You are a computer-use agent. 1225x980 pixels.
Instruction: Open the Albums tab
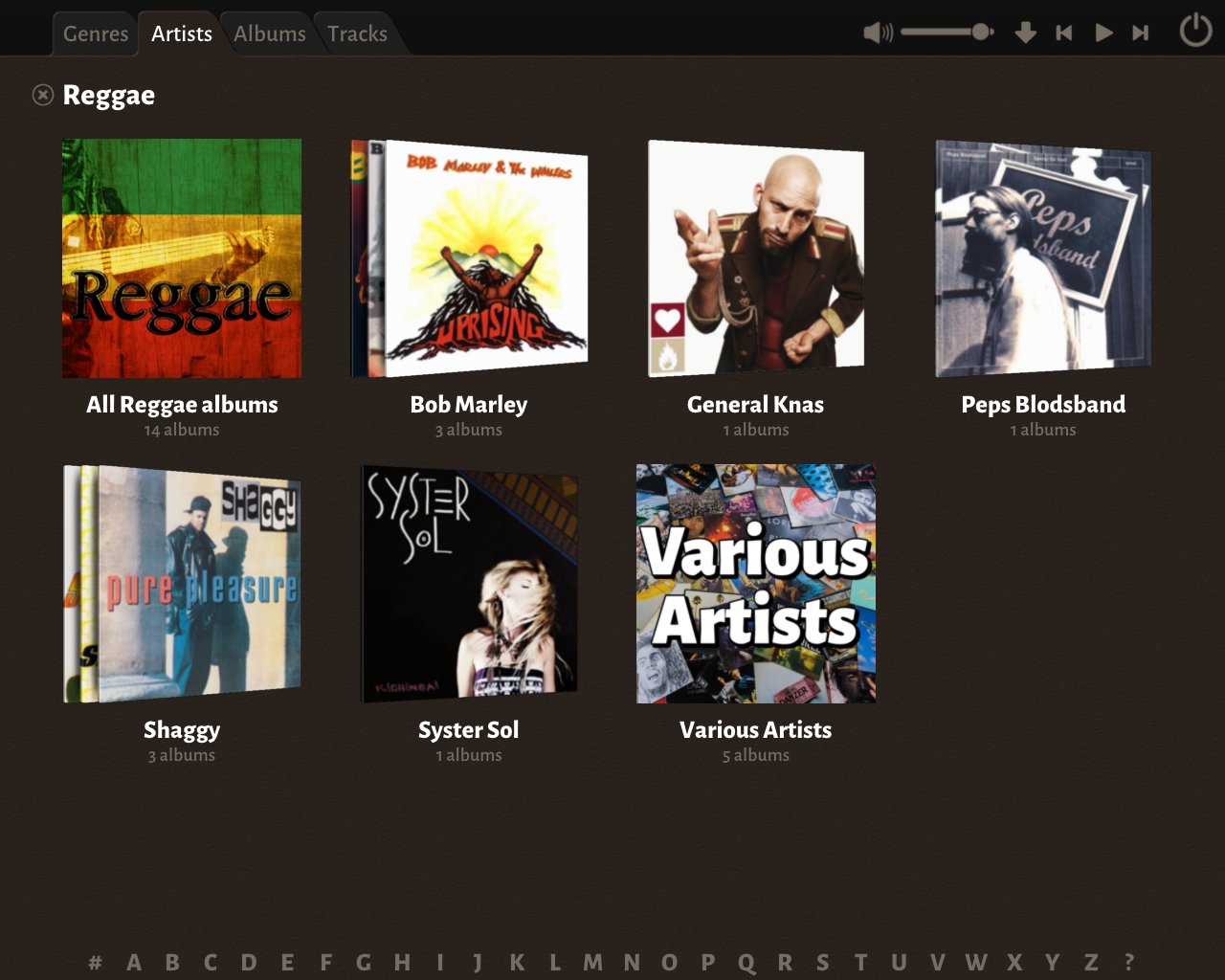269,33
